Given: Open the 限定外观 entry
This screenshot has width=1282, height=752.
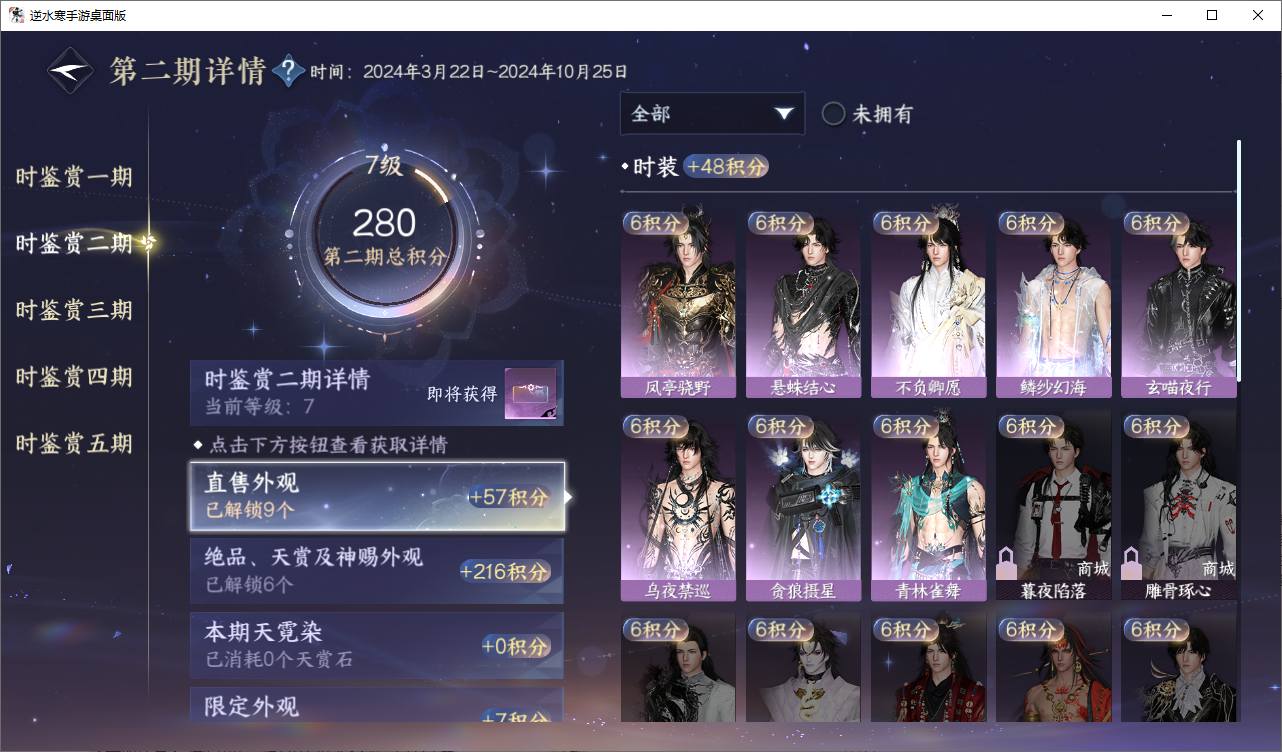Looking at the screenshot, I should point(377,704).
